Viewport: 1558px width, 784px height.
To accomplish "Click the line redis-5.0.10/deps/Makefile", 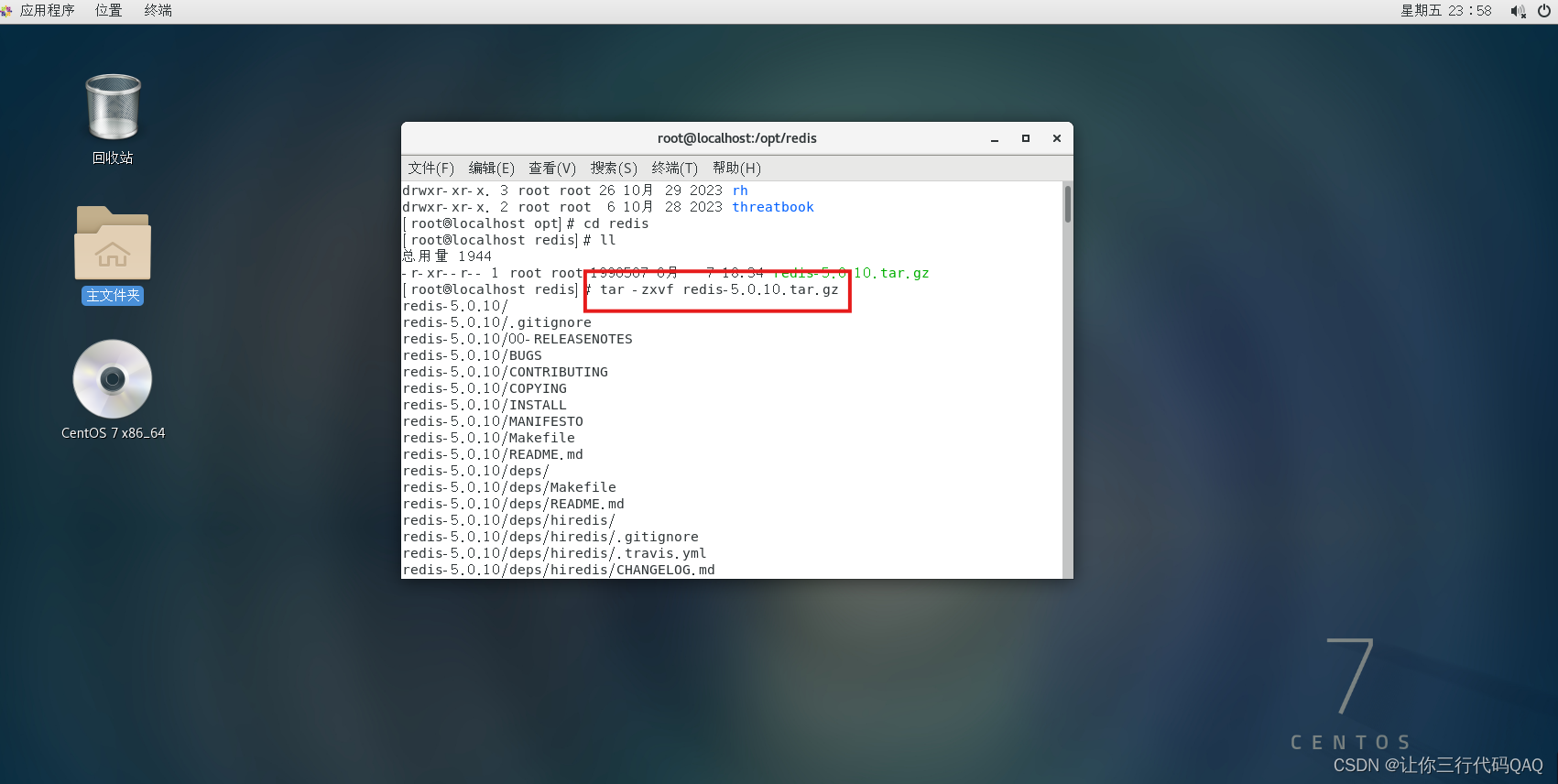I will tap(509, 488).
